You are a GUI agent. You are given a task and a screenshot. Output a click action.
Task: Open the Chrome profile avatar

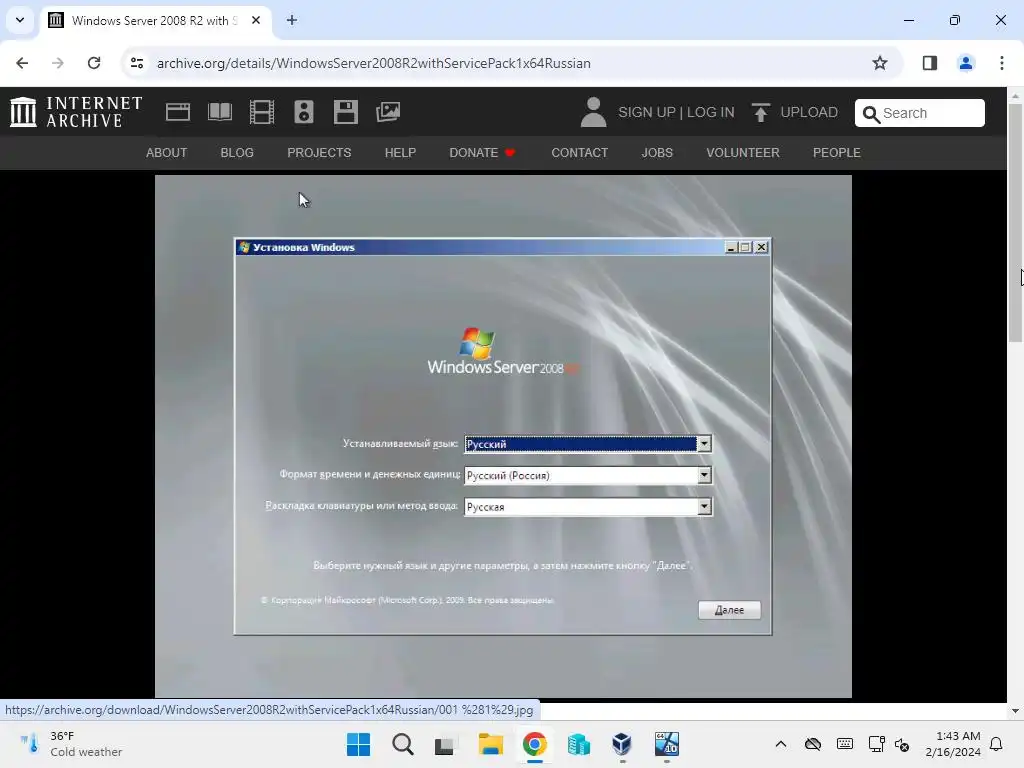(965, 63)
